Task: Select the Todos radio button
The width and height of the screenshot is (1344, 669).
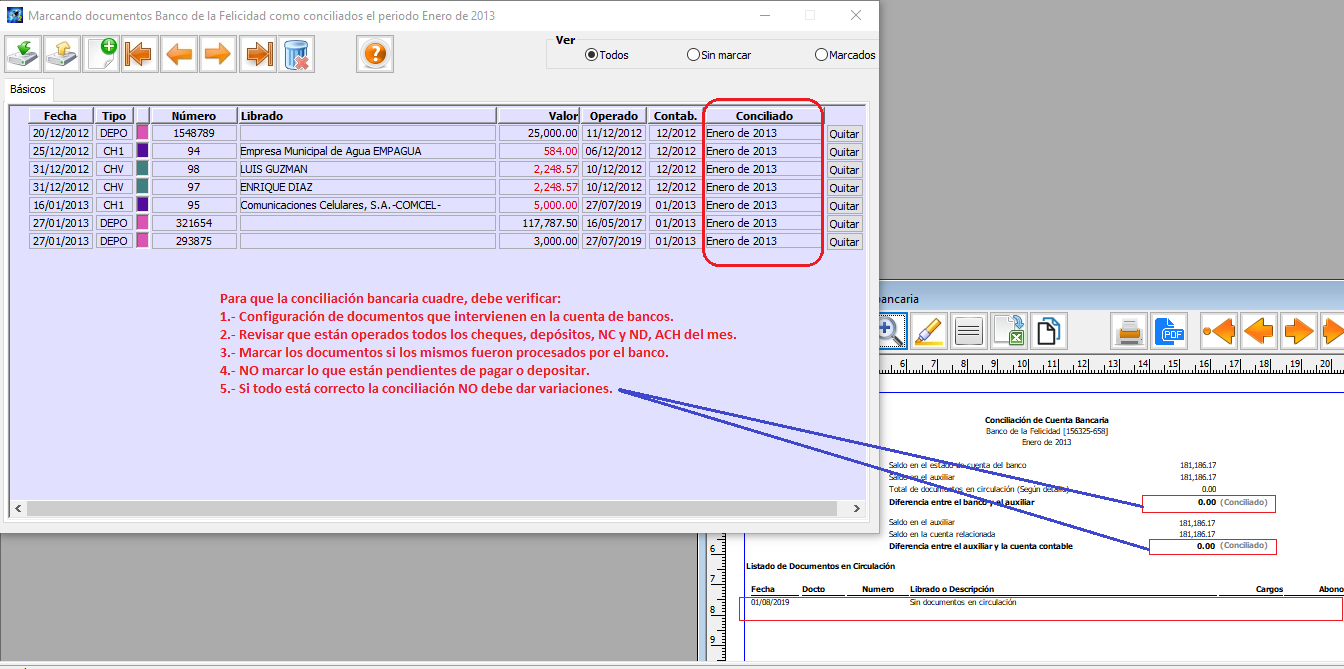Action: coord(591,55)
